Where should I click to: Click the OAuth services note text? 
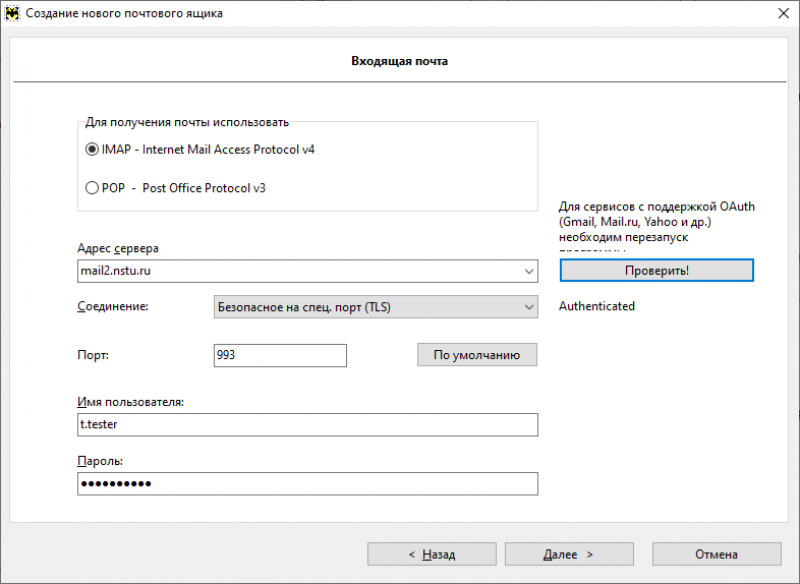coord(657,225)
